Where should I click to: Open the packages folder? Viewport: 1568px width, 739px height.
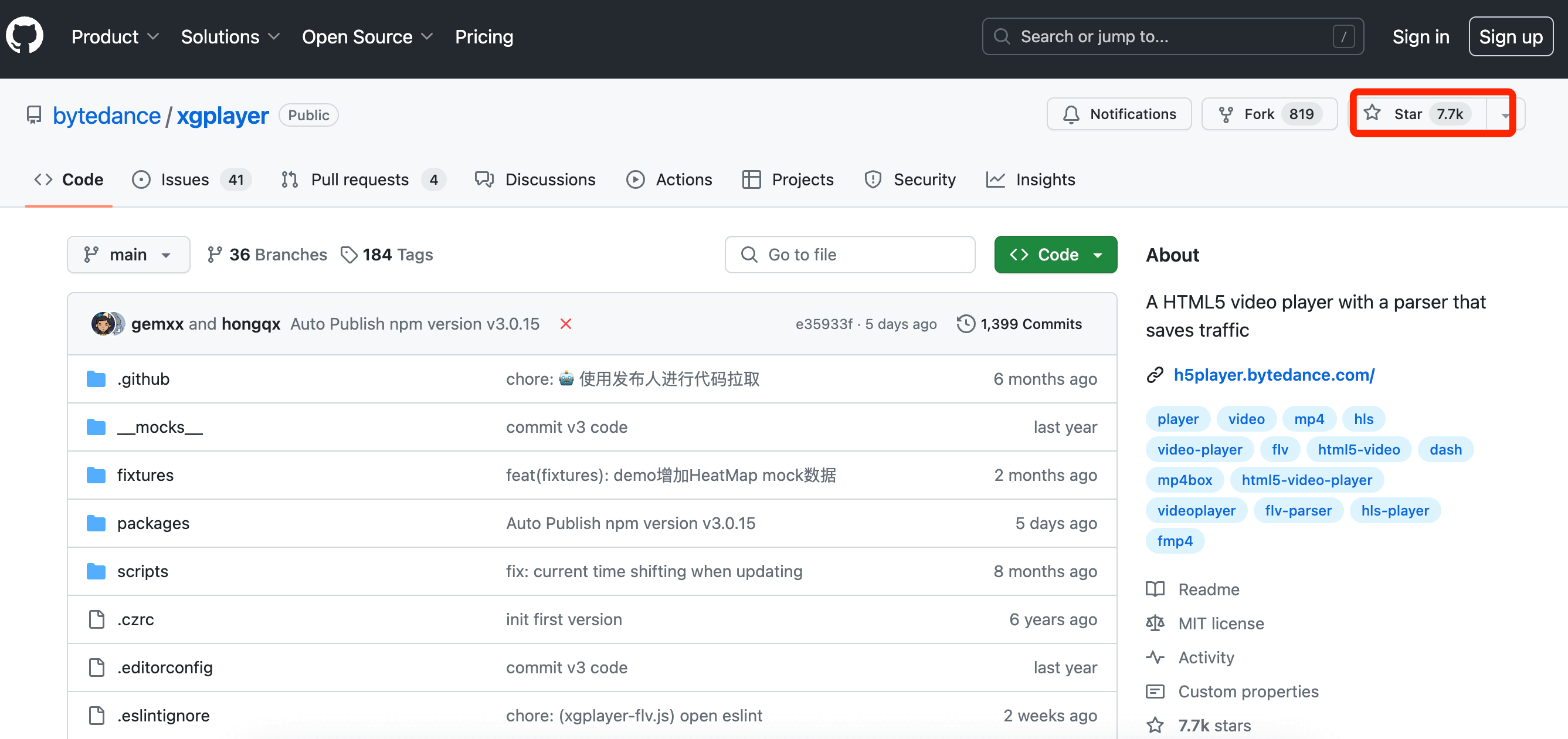[x=153, y=523]
